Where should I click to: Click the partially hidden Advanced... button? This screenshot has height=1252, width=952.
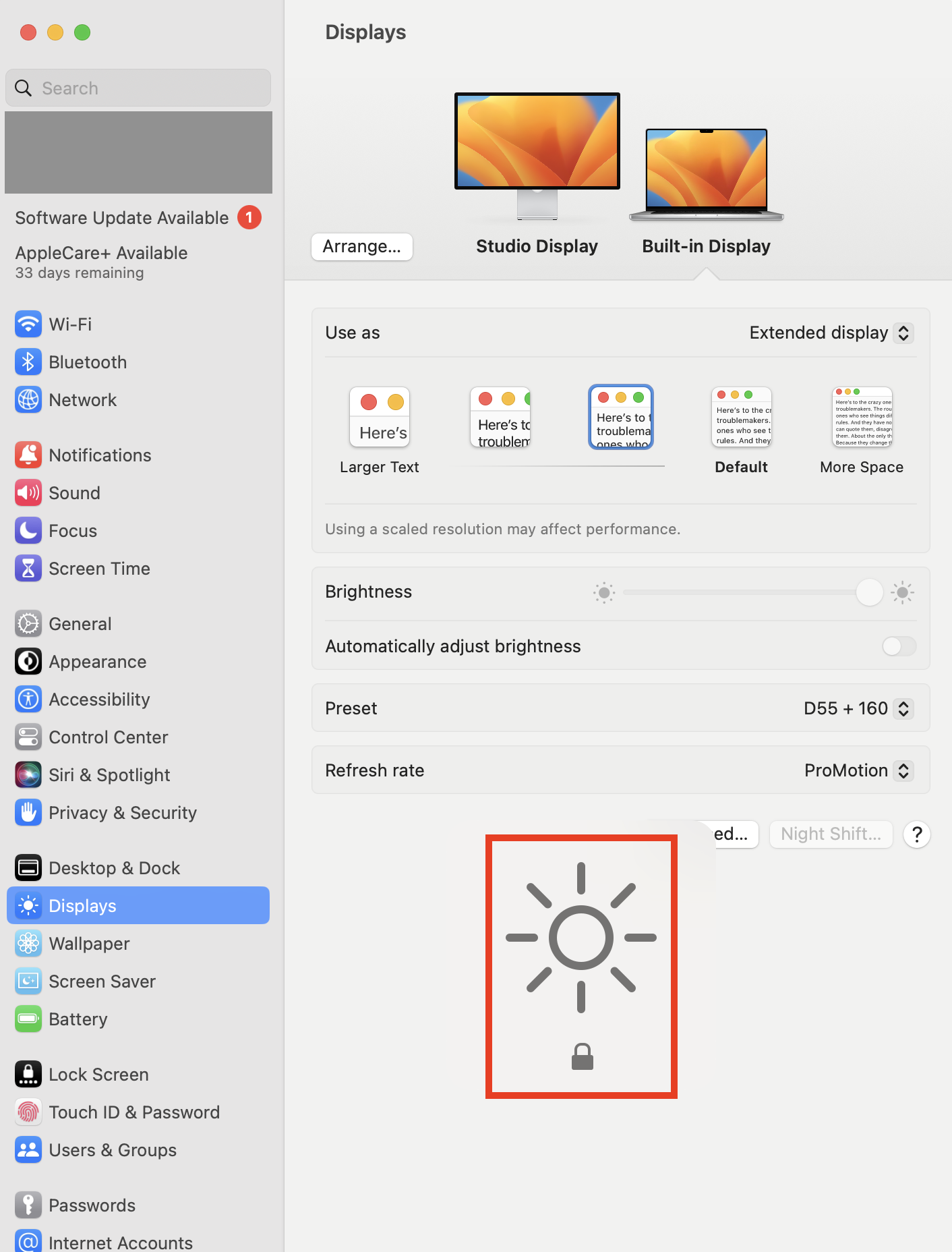(736, 834)
